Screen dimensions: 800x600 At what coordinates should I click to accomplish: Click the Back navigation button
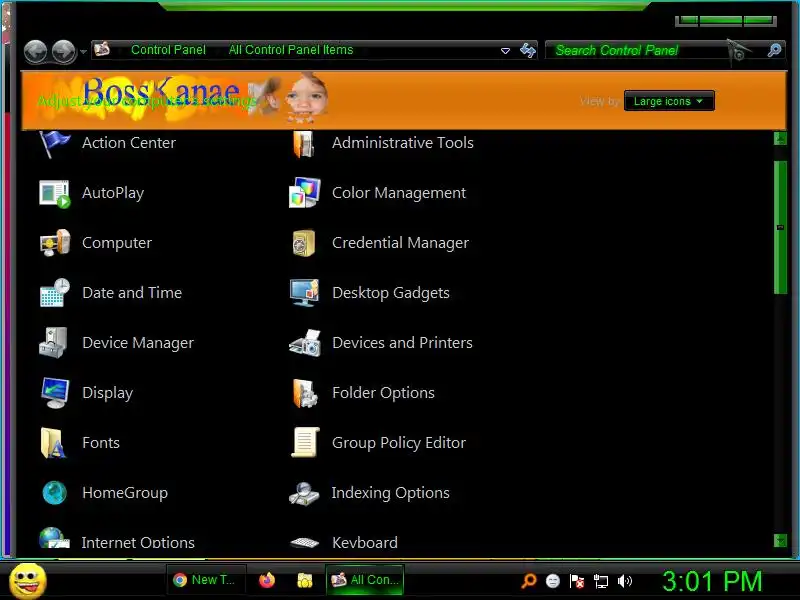coord(36,52)
